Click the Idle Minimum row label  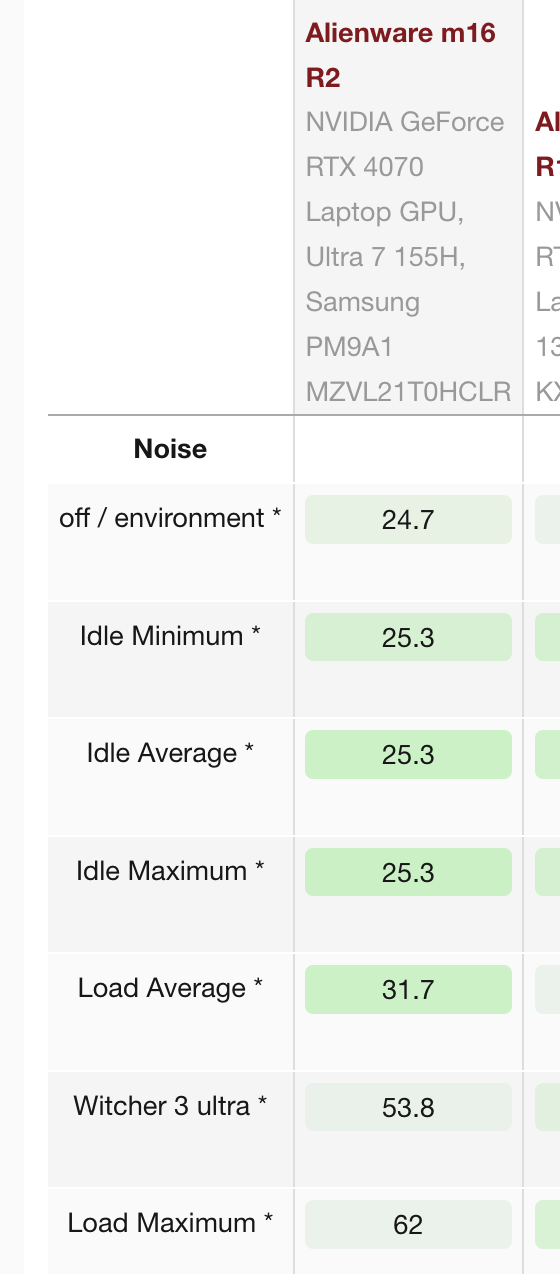tap(170, 636)
